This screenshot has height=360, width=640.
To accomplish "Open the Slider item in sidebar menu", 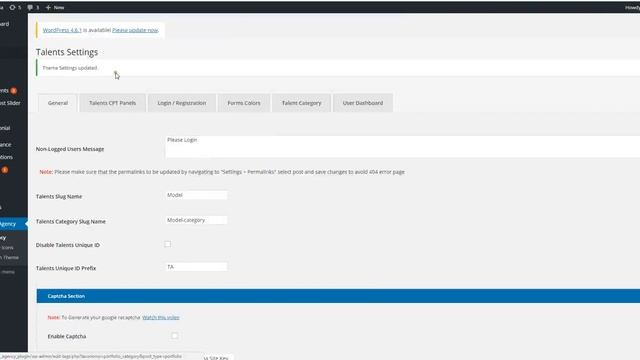I will [x=10, y=103].
